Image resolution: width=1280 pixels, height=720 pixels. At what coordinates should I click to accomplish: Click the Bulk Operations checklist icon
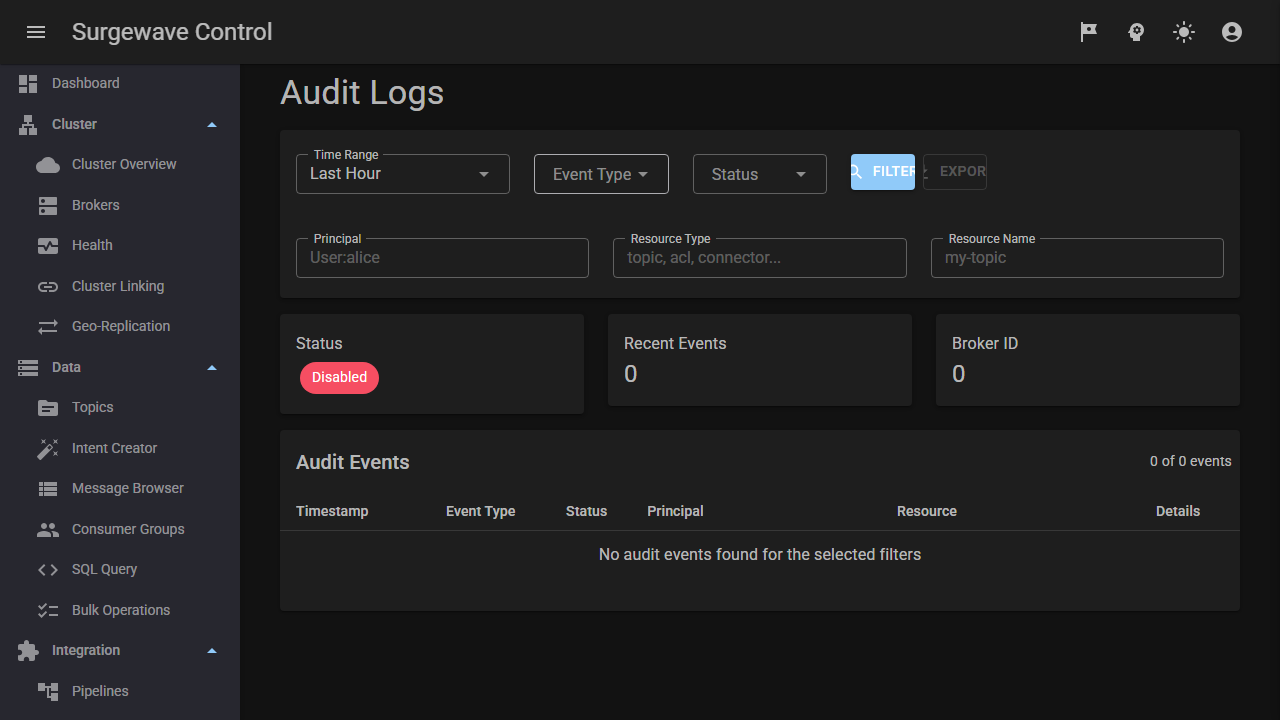tap(48, 611)
